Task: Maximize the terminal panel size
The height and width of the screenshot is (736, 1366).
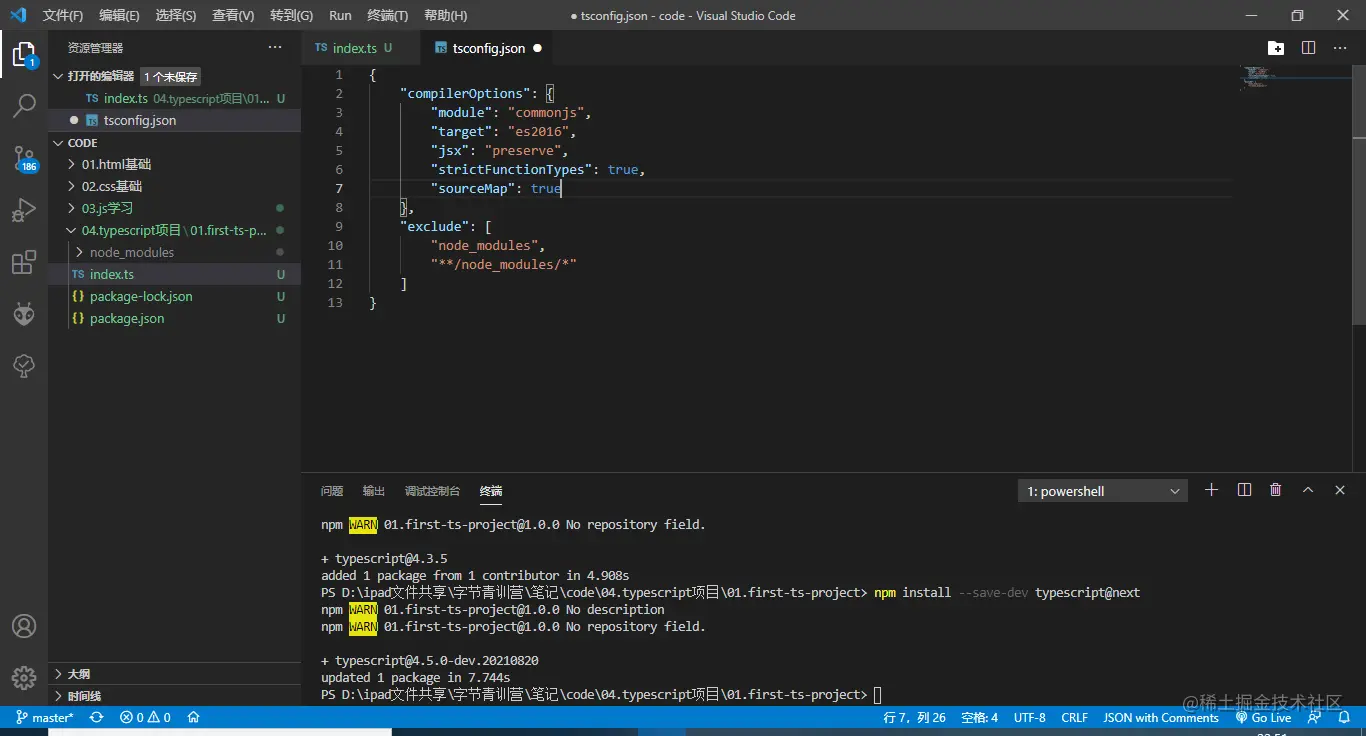Action: click(x=1308, y=490)
